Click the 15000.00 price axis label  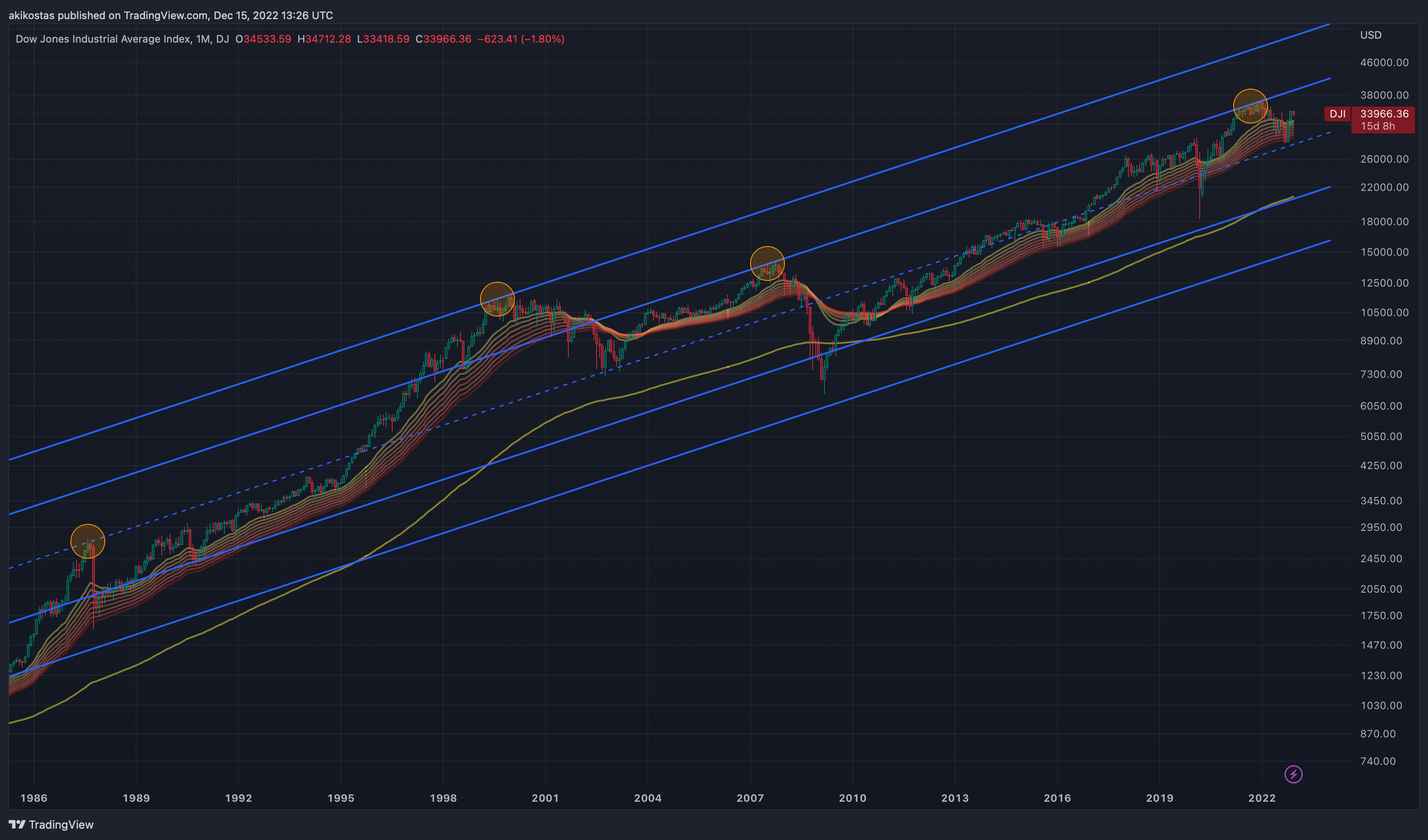coord(1385,252)
